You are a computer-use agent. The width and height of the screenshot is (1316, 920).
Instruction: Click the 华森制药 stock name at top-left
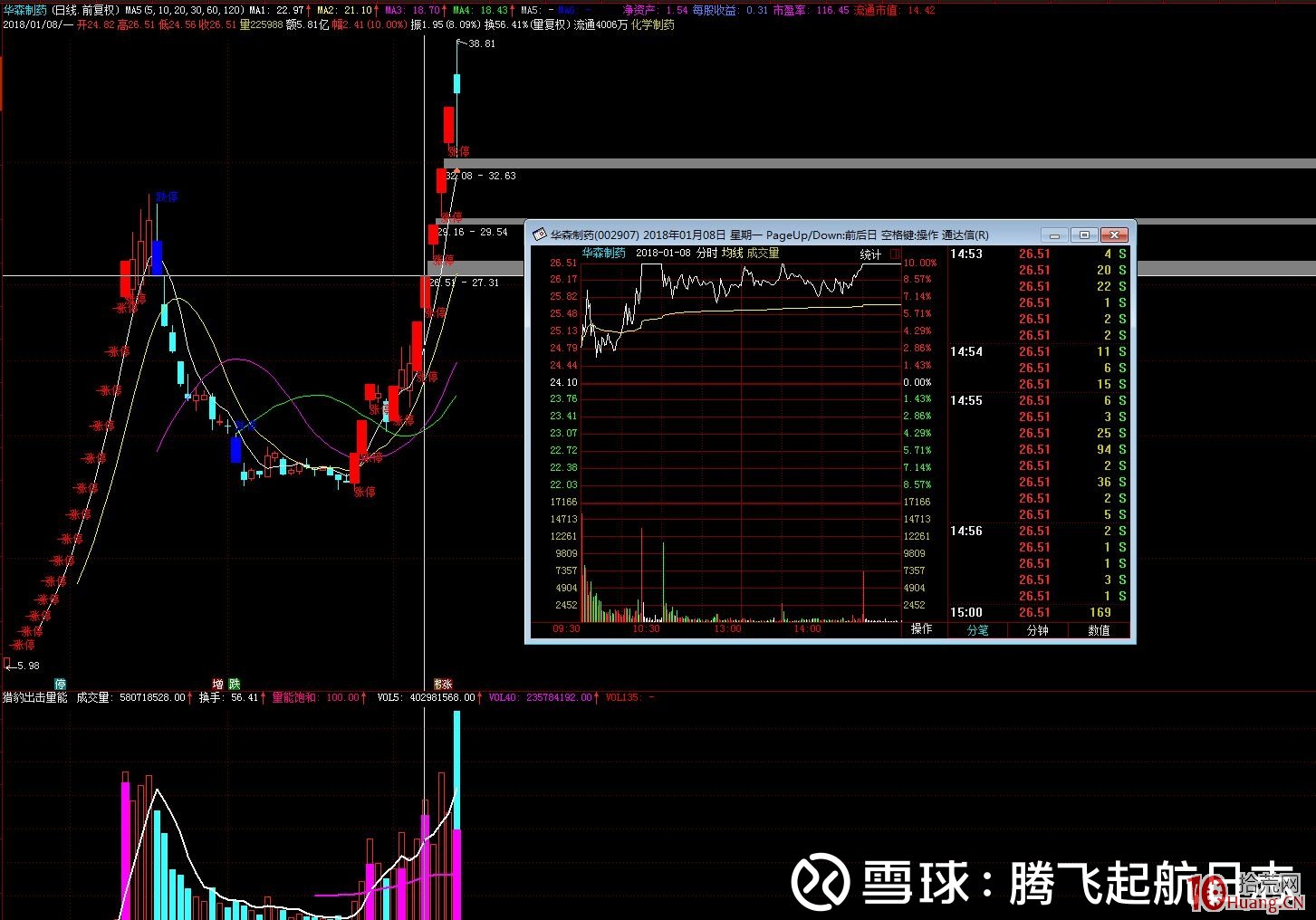(24, 10)
